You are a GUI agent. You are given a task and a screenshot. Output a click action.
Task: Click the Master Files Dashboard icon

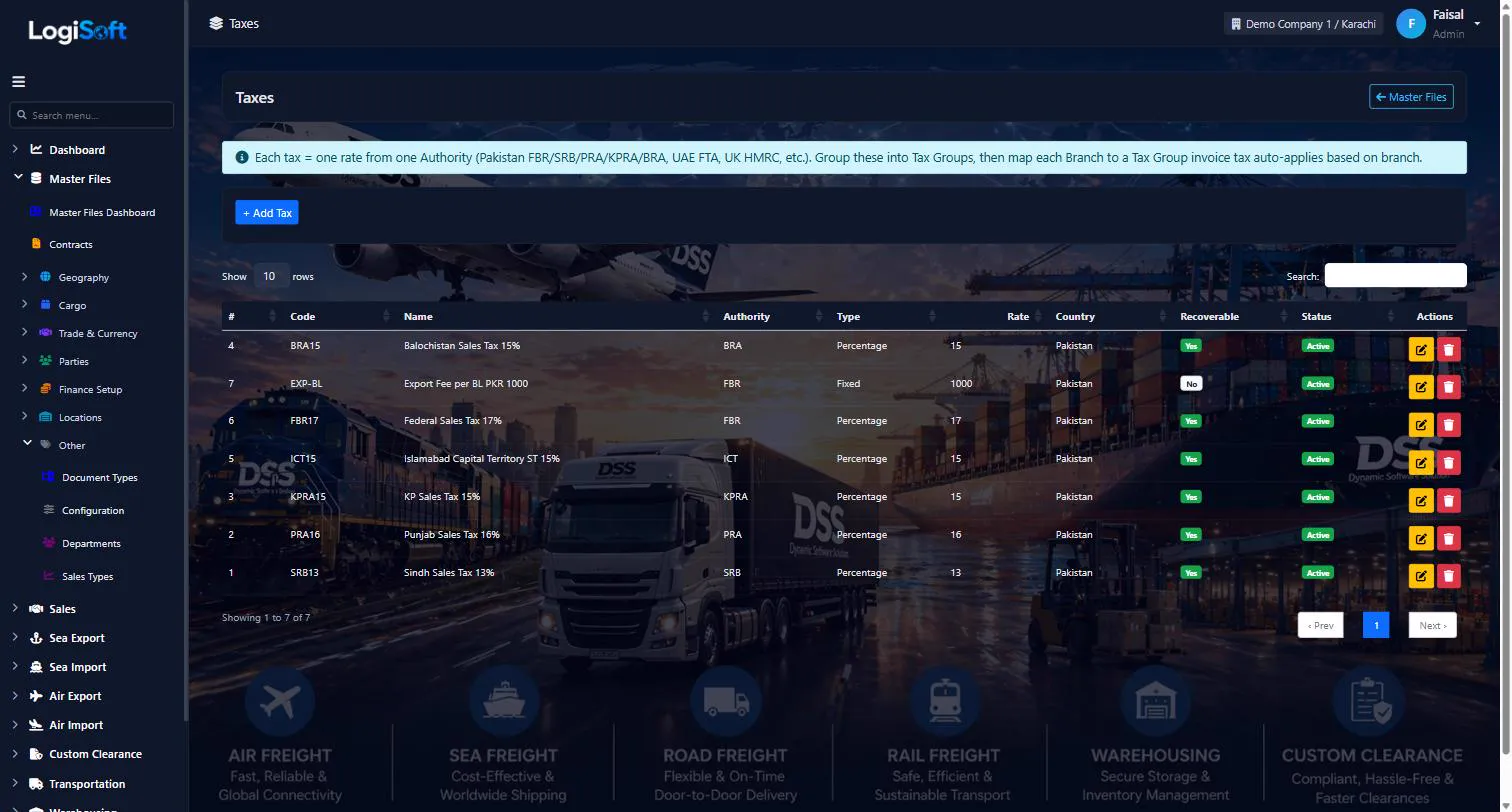[x=36, y=212]
